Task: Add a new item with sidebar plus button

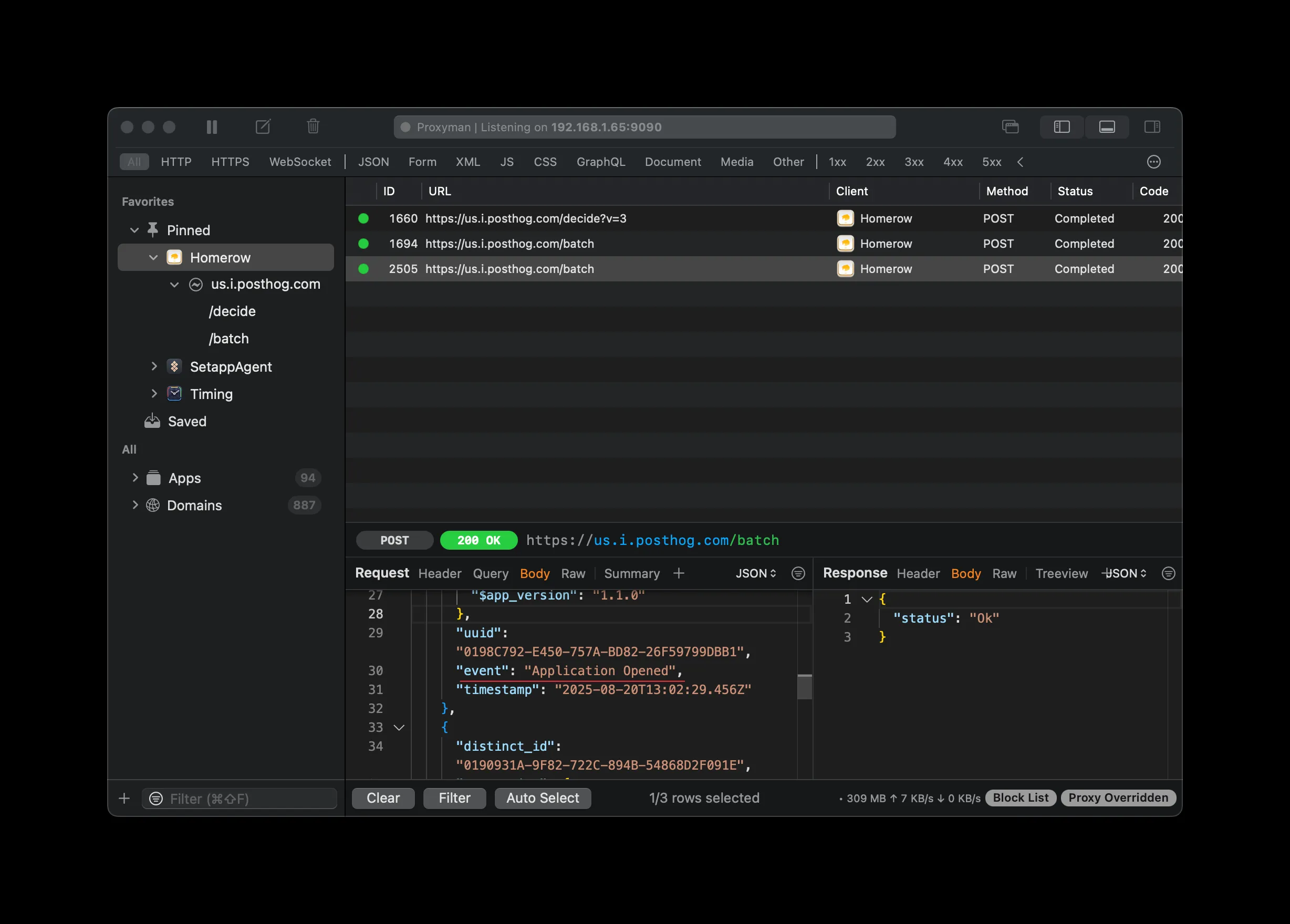Action: [x=124, y=799]
